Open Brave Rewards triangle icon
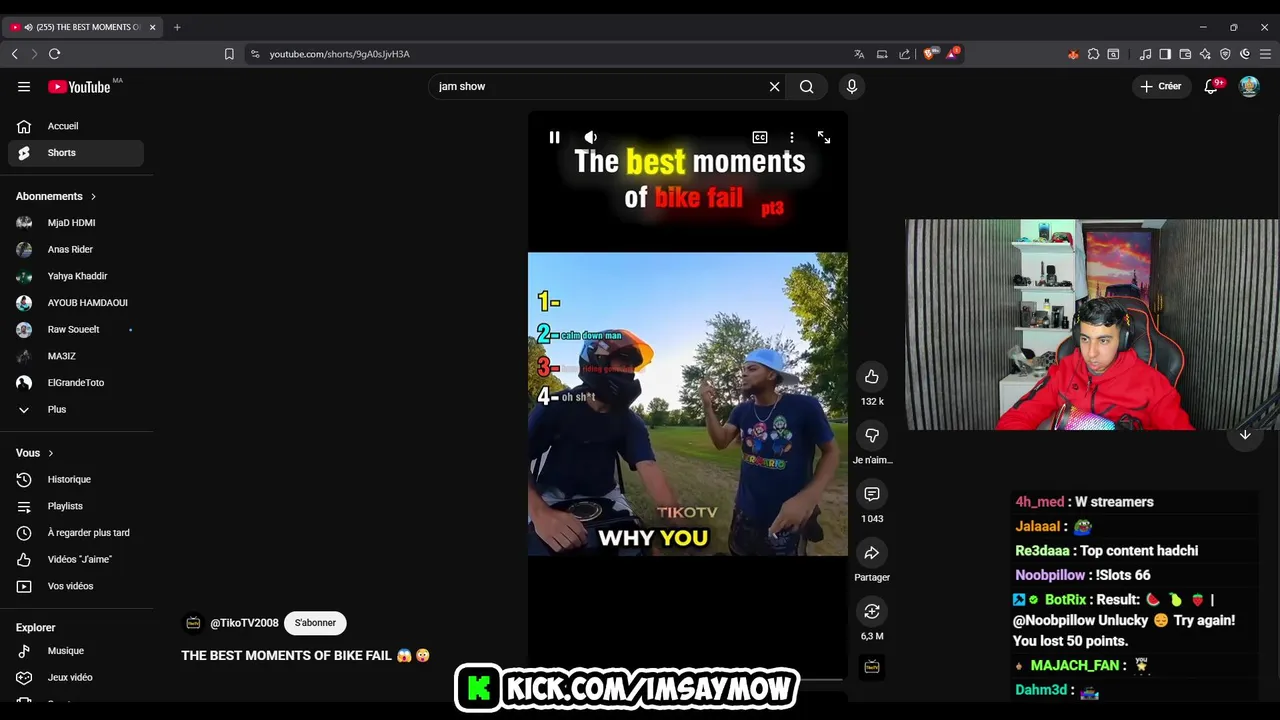This screenshot has height=720, width=1280. [x=952, y=54]
